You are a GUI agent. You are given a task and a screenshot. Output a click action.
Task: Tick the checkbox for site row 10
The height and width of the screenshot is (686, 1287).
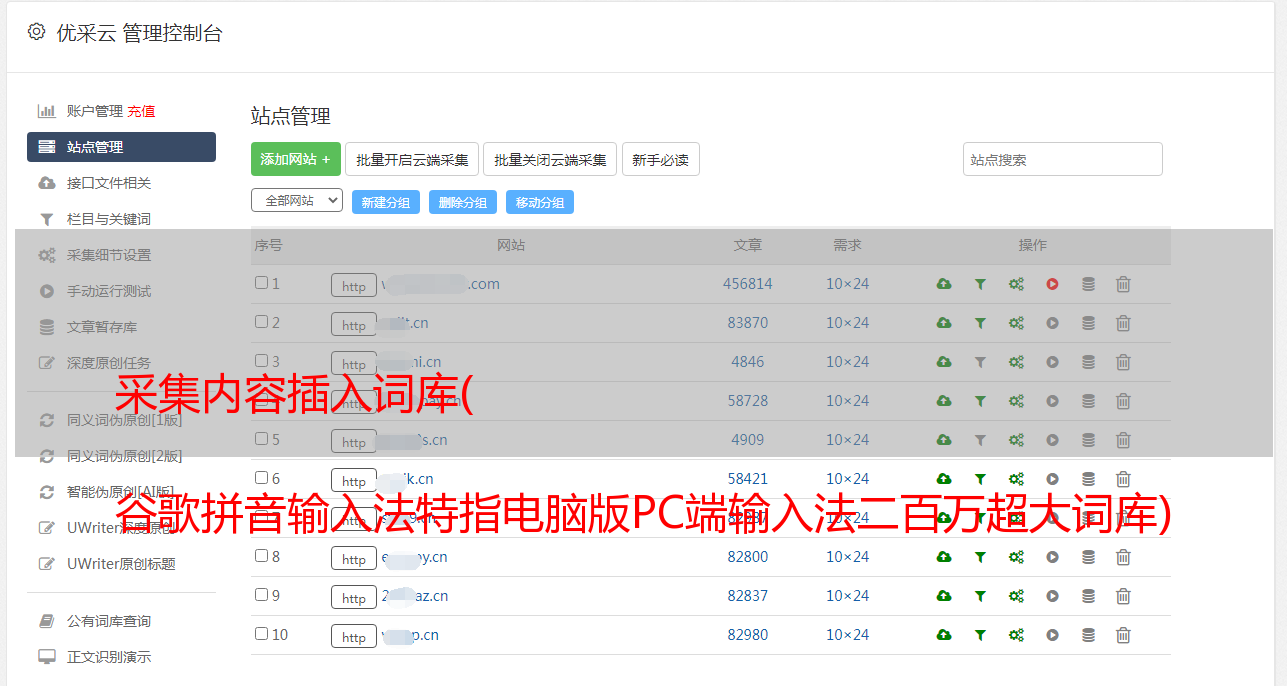click(x=261, y=634)
